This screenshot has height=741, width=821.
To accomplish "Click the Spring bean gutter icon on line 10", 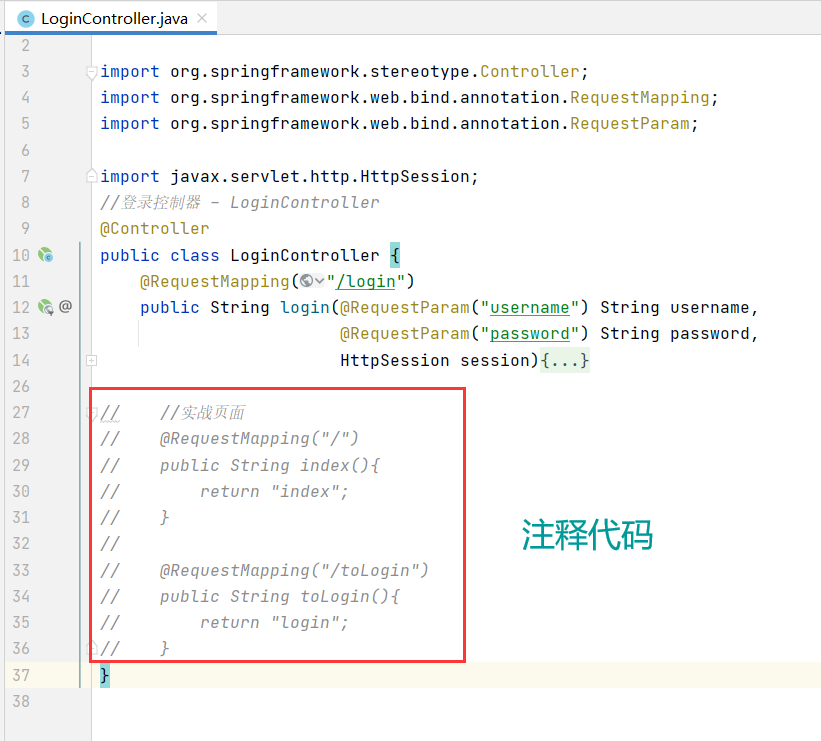I will (46, 255).
